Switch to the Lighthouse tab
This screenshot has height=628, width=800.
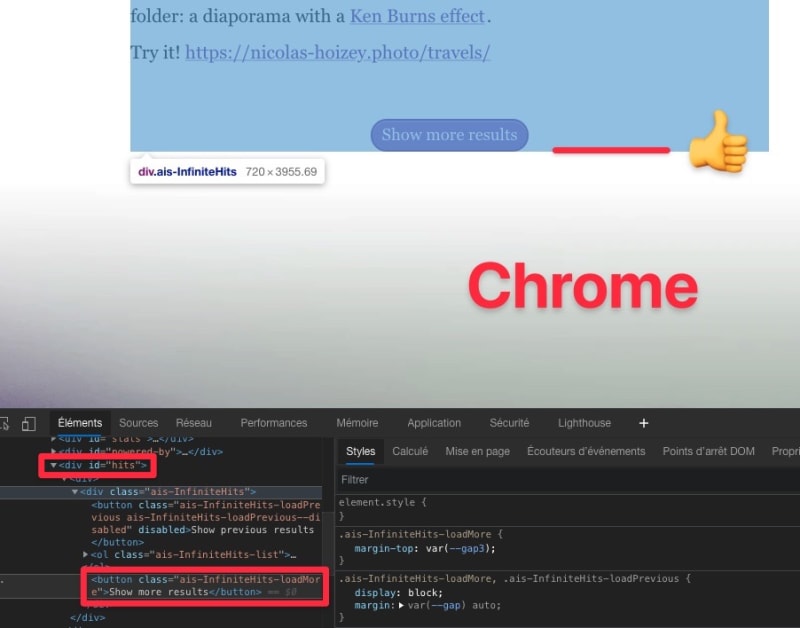(584, 423)
